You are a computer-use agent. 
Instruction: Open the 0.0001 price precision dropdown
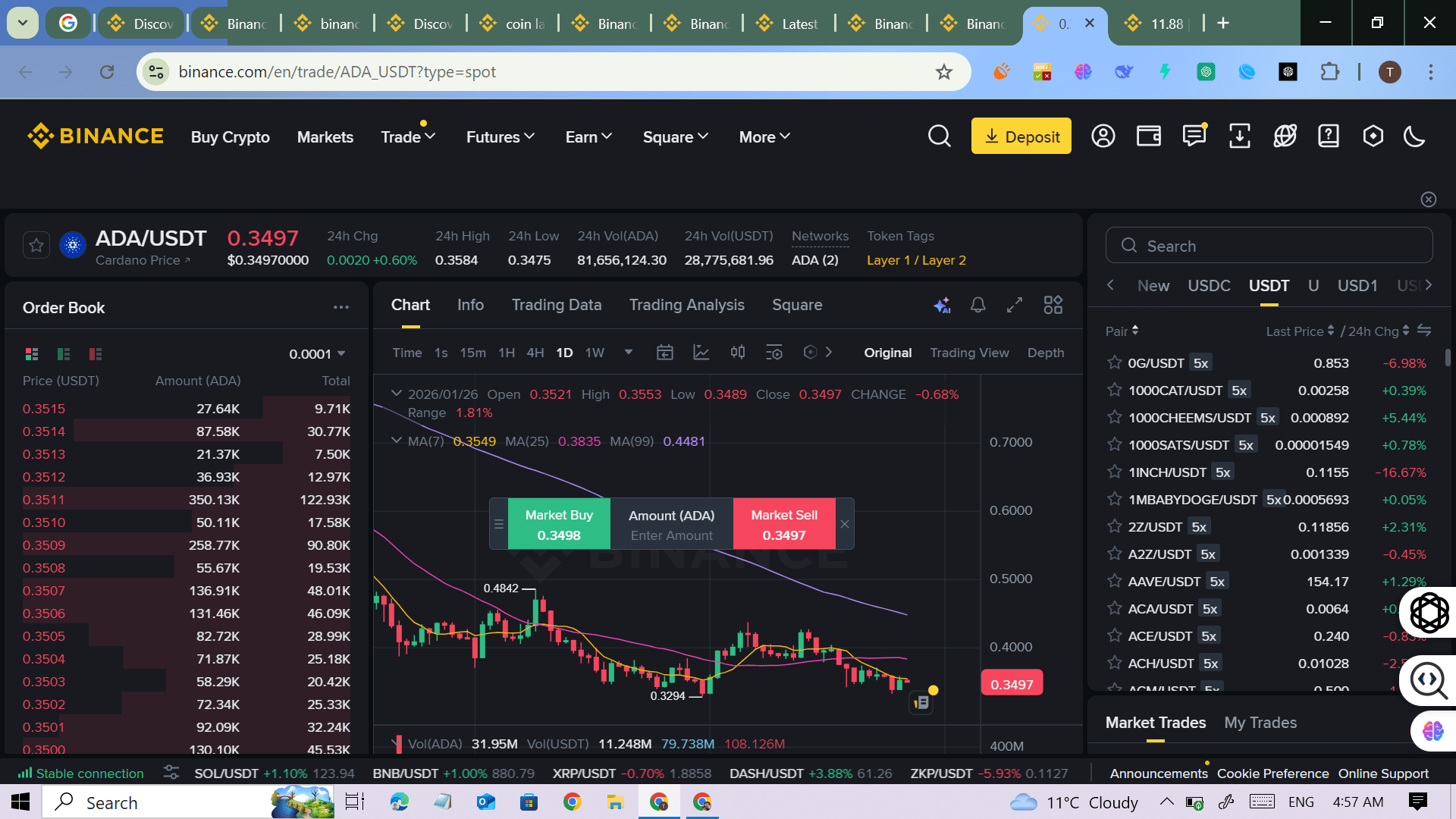[317, 354]
